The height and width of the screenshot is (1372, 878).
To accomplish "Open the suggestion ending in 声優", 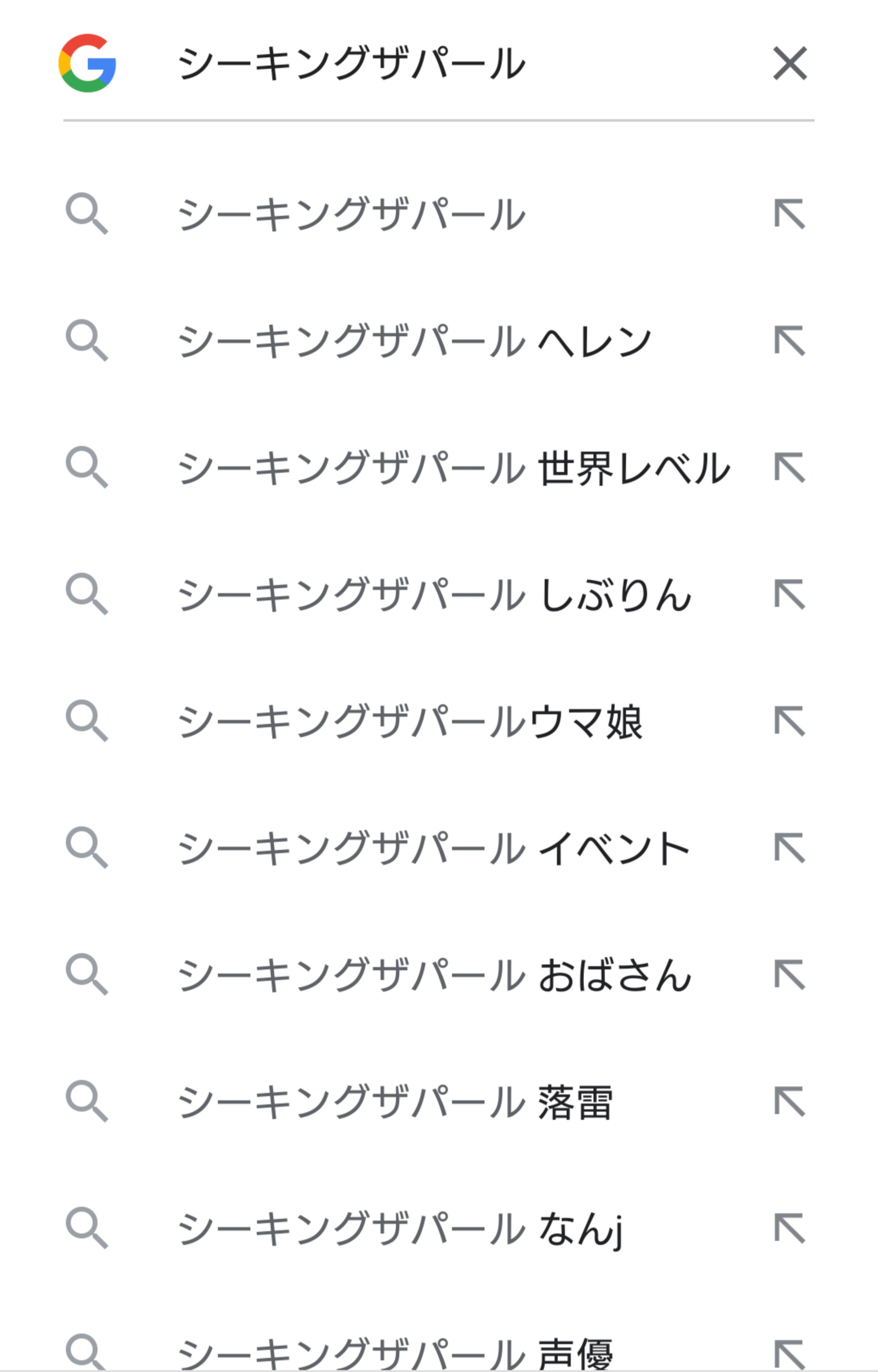I will (x=395, y=1353).
